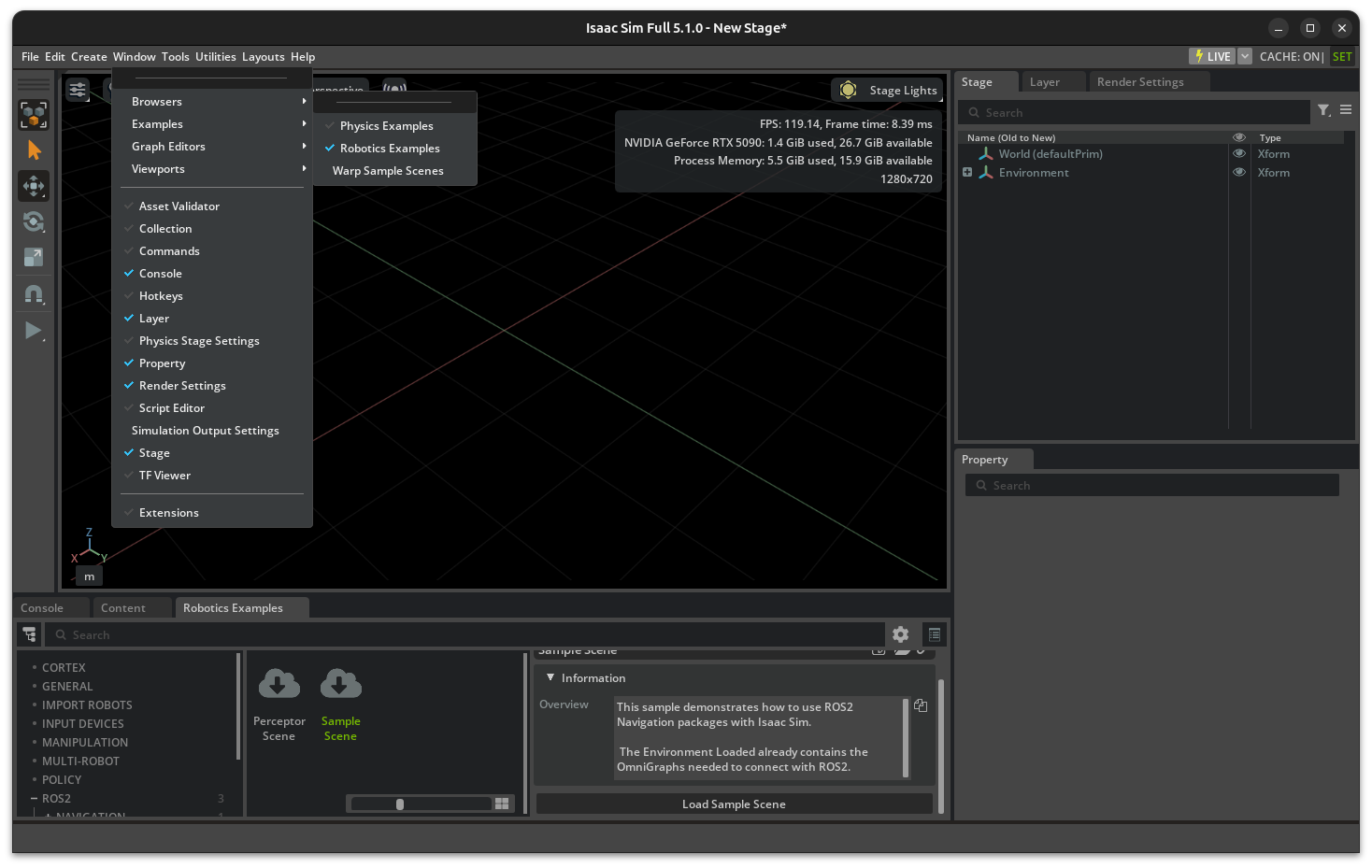Open the LIVE dropdown arrow
This screenshot has height=868, width=1372.
pyautogui.click(x=1245, y=57)
